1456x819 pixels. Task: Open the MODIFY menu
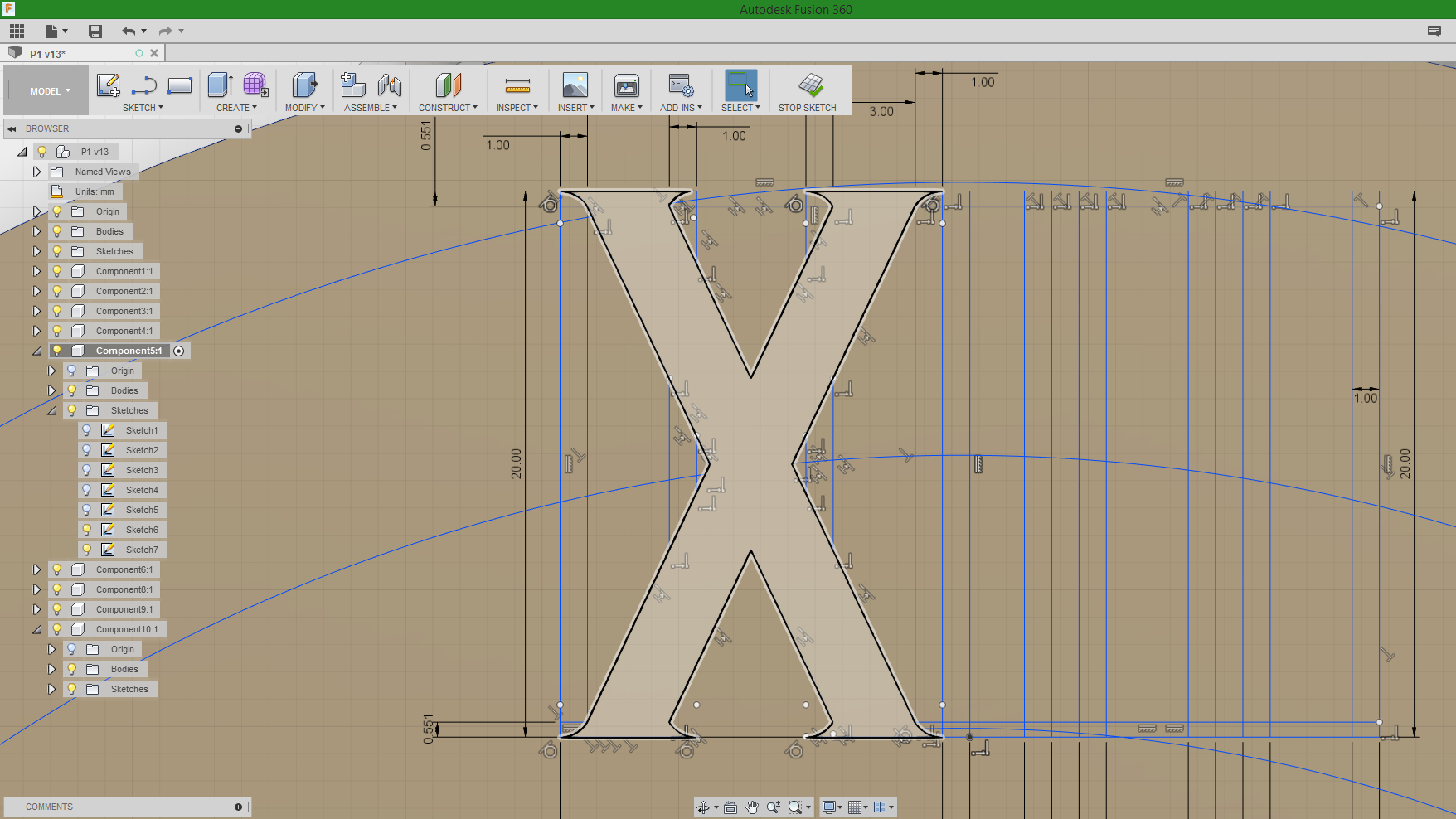pyautogui.click(x=304, y=108)
